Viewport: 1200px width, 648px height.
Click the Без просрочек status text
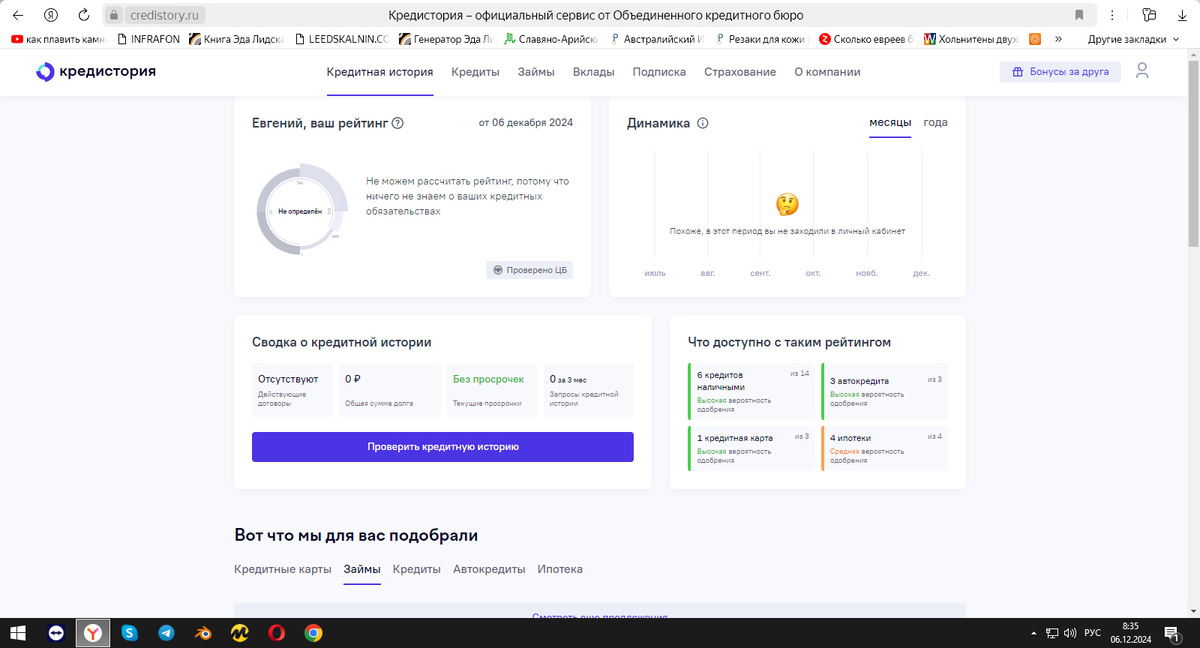[x=488, y=379]
